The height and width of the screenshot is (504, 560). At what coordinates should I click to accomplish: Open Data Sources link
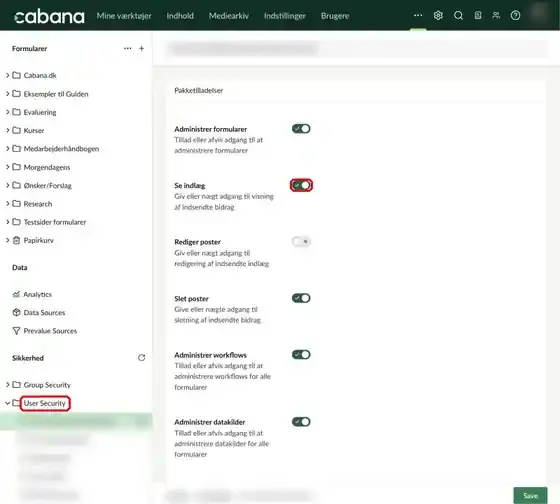44,313
